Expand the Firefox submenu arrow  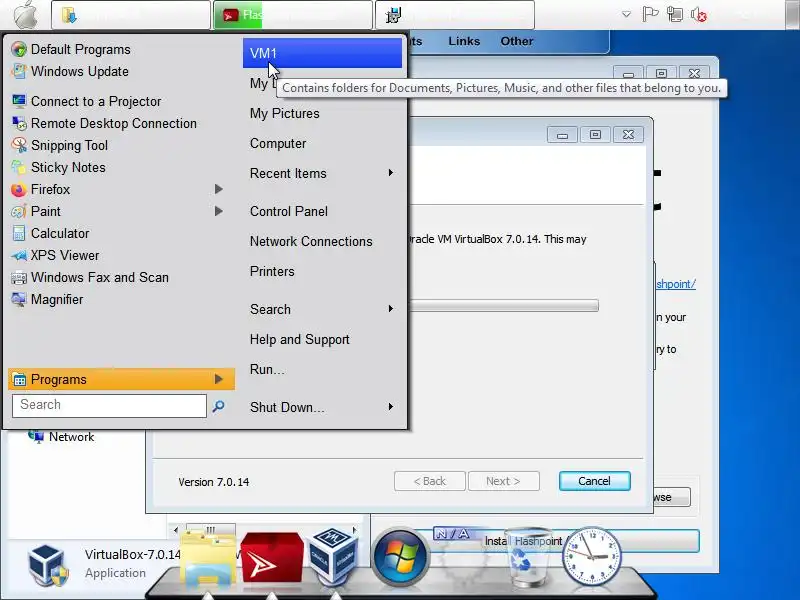pyautogui.click(x=218, y=189)
